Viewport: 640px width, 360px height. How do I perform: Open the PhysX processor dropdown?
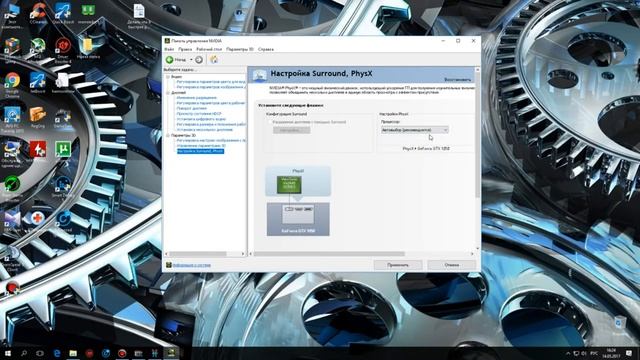(415, 130)
